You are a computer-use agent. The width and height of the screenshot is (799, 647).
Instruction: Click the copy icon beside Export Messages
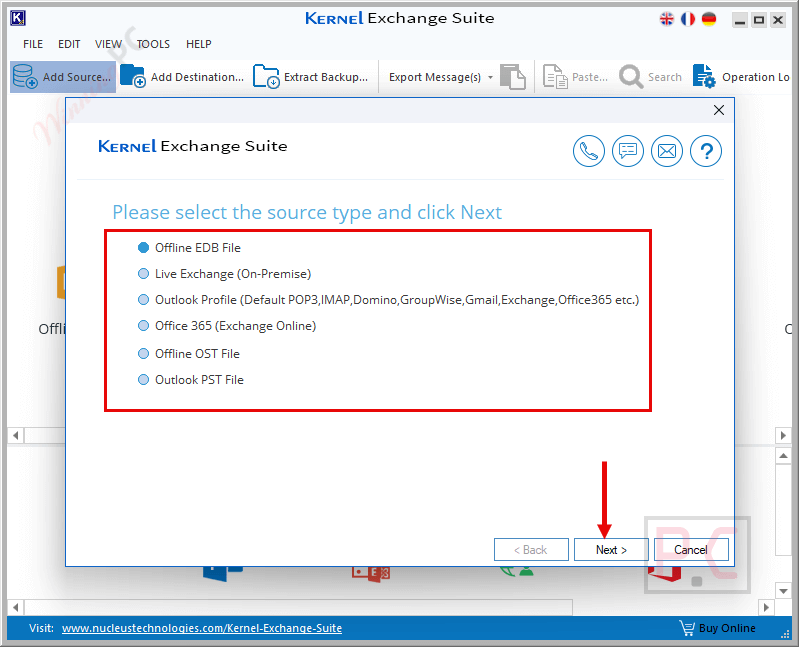(513, 77)
